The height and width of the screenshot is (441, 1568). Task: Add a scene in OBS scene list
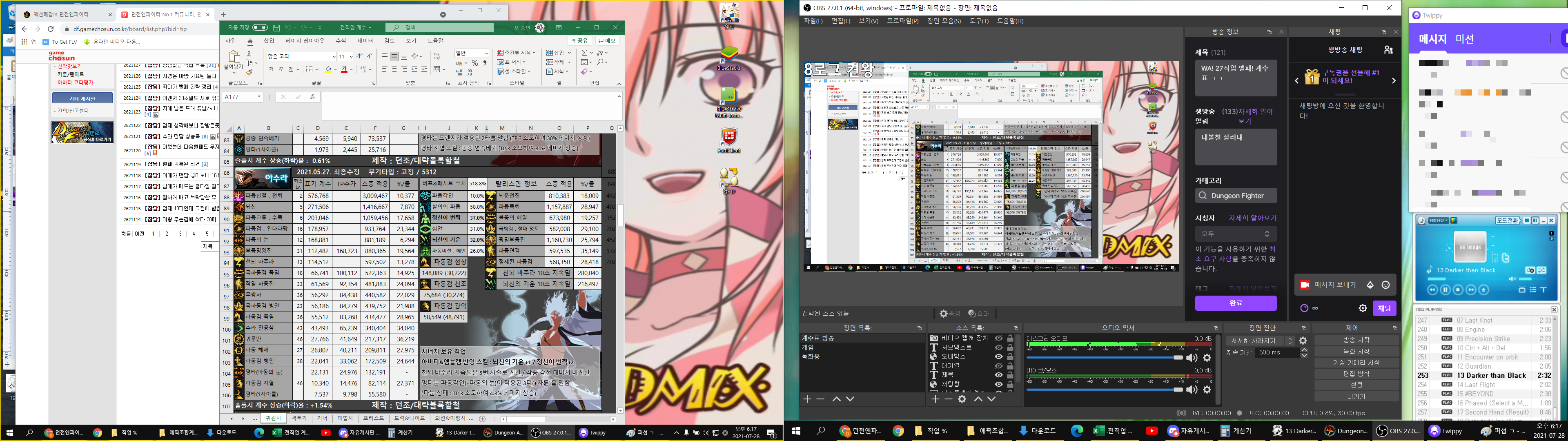(x=807, y=399)
